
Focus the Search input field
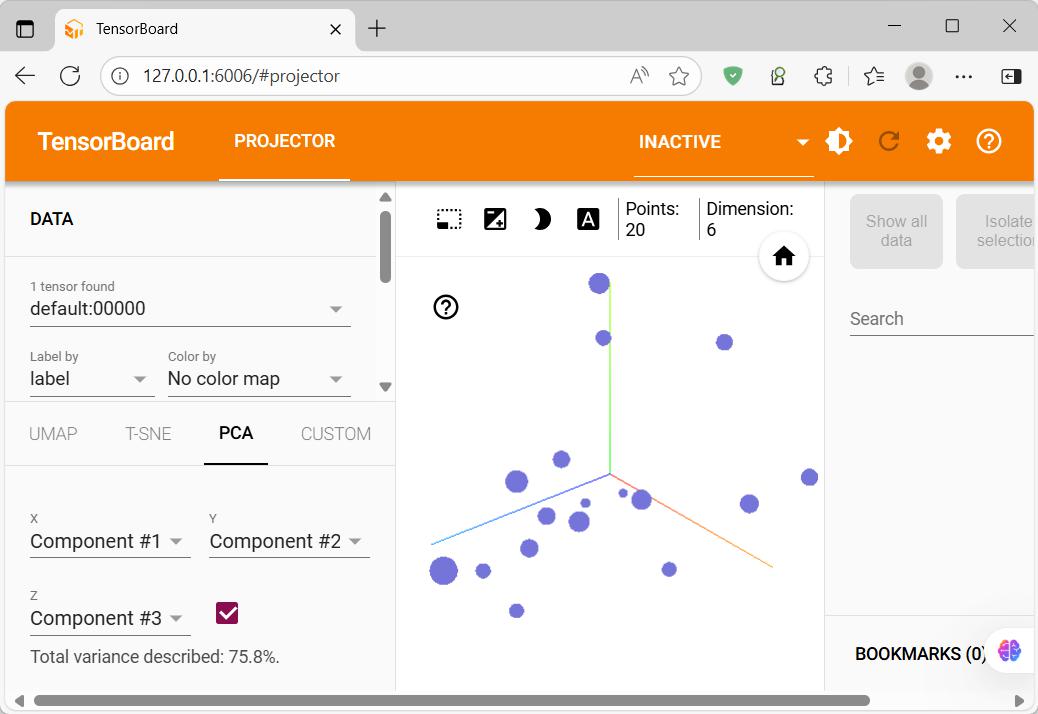click(941, 319)
